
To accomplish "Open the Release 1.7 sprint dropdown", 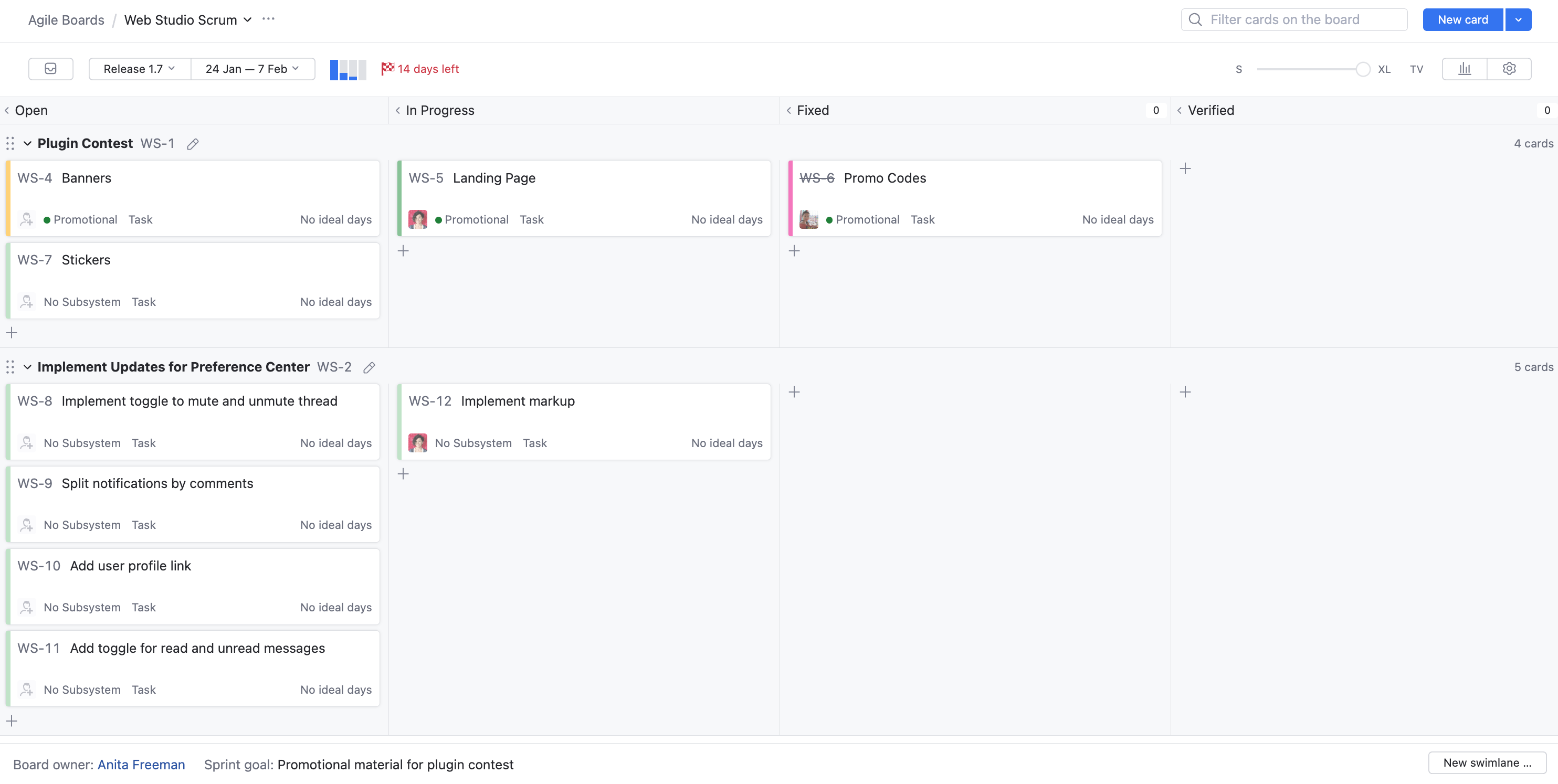I will (139, 69).
